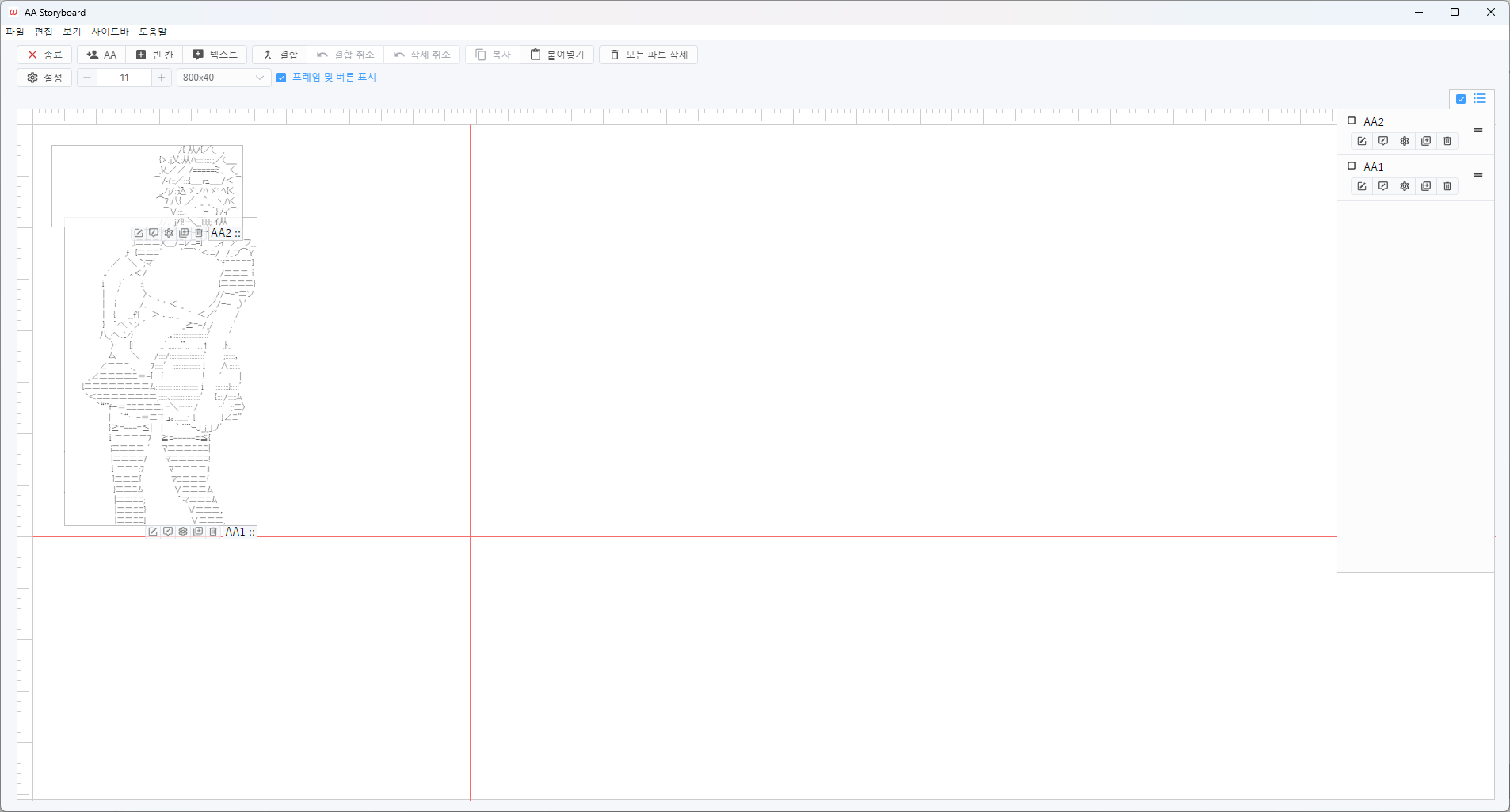Check the AA1 checkbox in sidebar
The image size is (1510, 812).
coord(1352,166)
